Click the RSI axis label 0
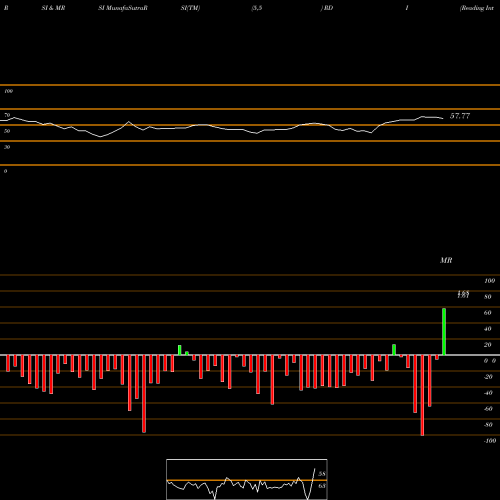Viewport: 500px width, 500px height. 5,171
